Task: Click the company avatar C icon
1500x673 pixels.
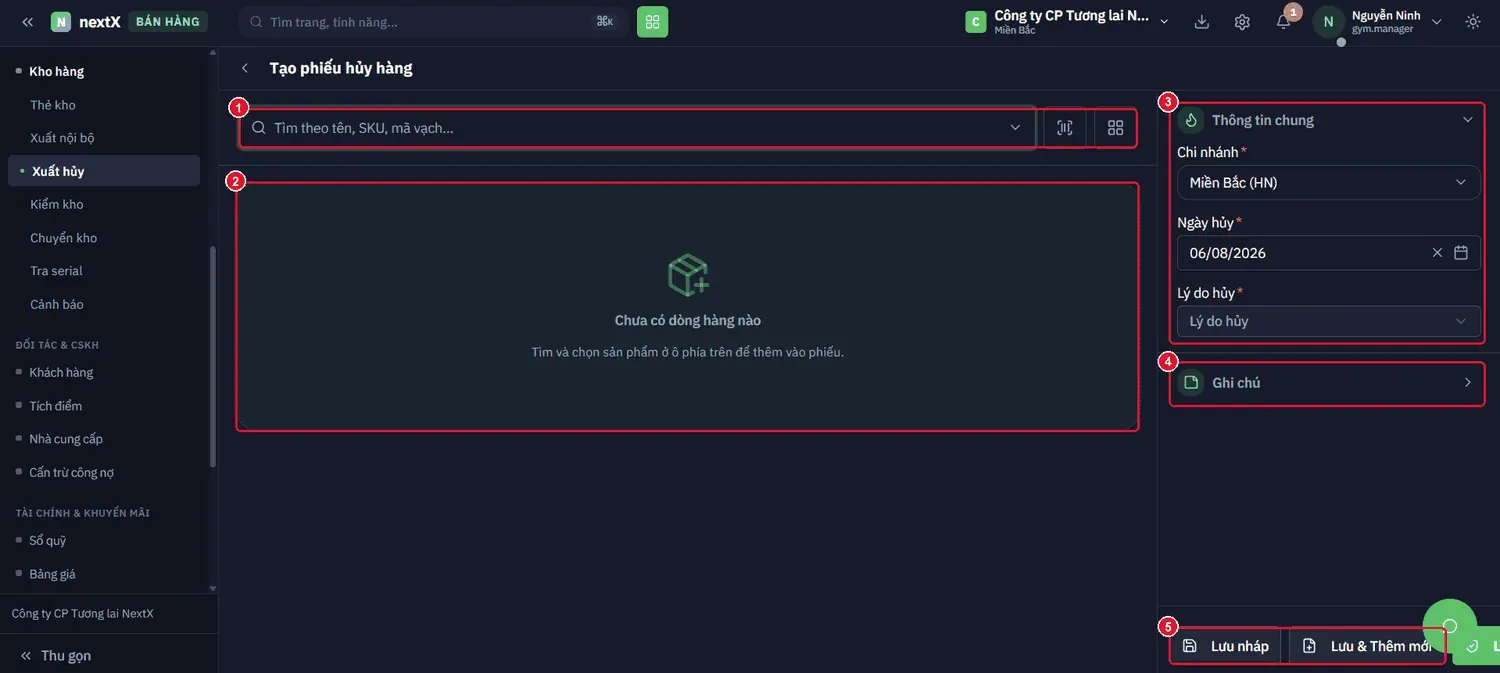Action: coord(975,21)
